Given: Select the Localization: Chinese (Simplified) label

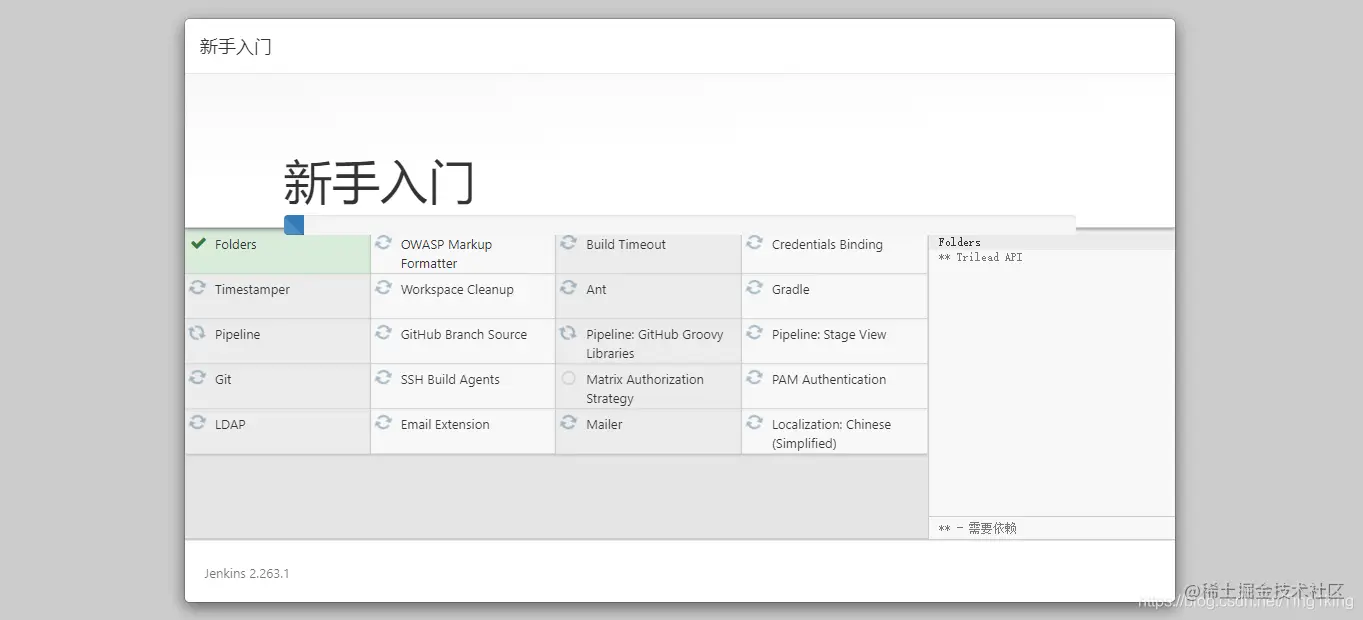Looking at the screenshot, I should point(831,434).
